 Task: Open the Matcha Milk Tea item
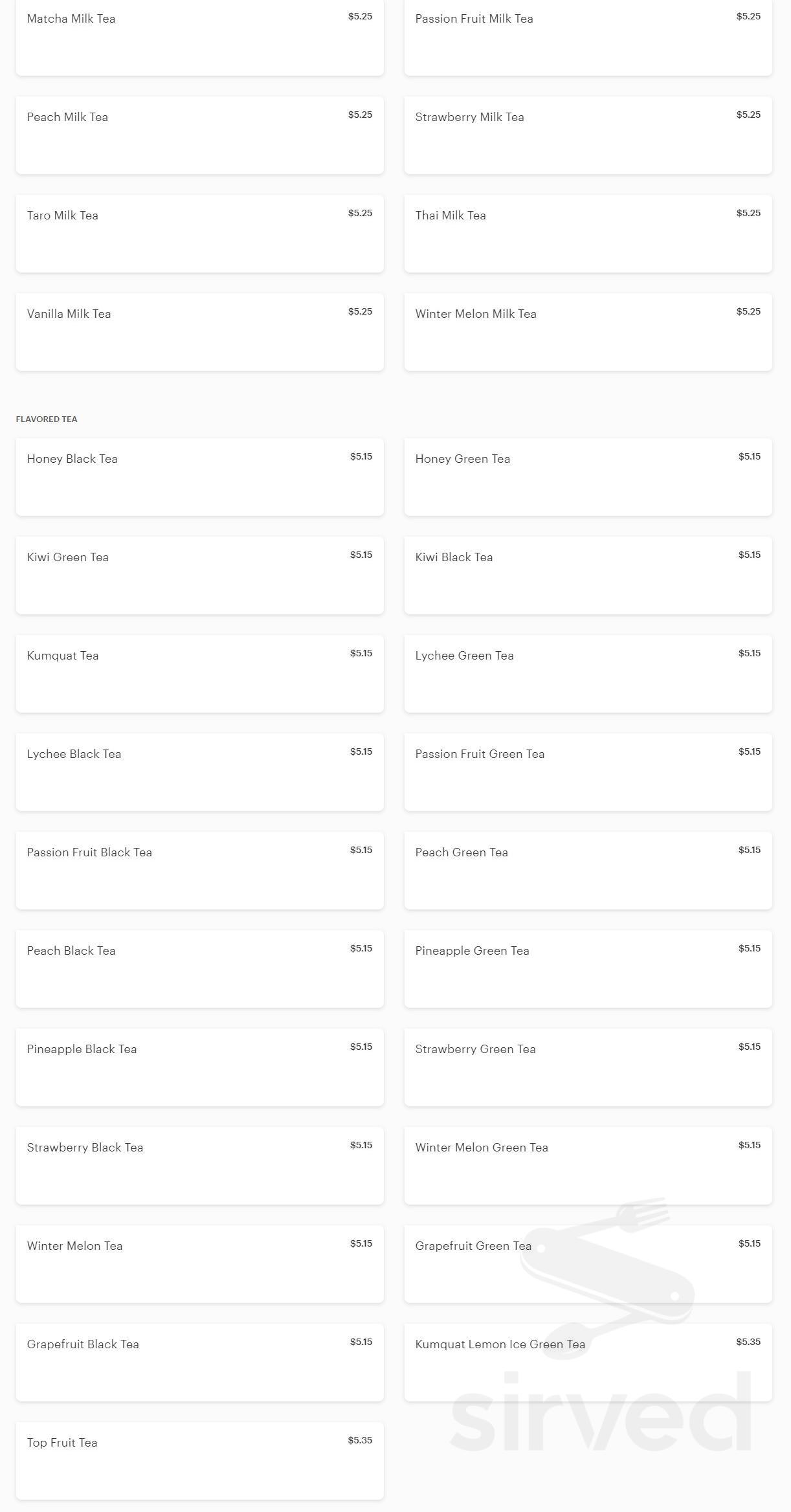(x=199, y=38)
